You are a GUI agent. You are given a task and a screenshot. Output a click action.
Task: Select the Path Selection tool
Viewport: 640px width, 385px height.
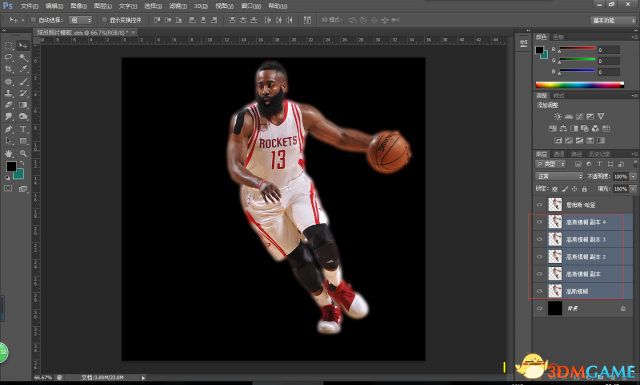(x=9, y=141)
